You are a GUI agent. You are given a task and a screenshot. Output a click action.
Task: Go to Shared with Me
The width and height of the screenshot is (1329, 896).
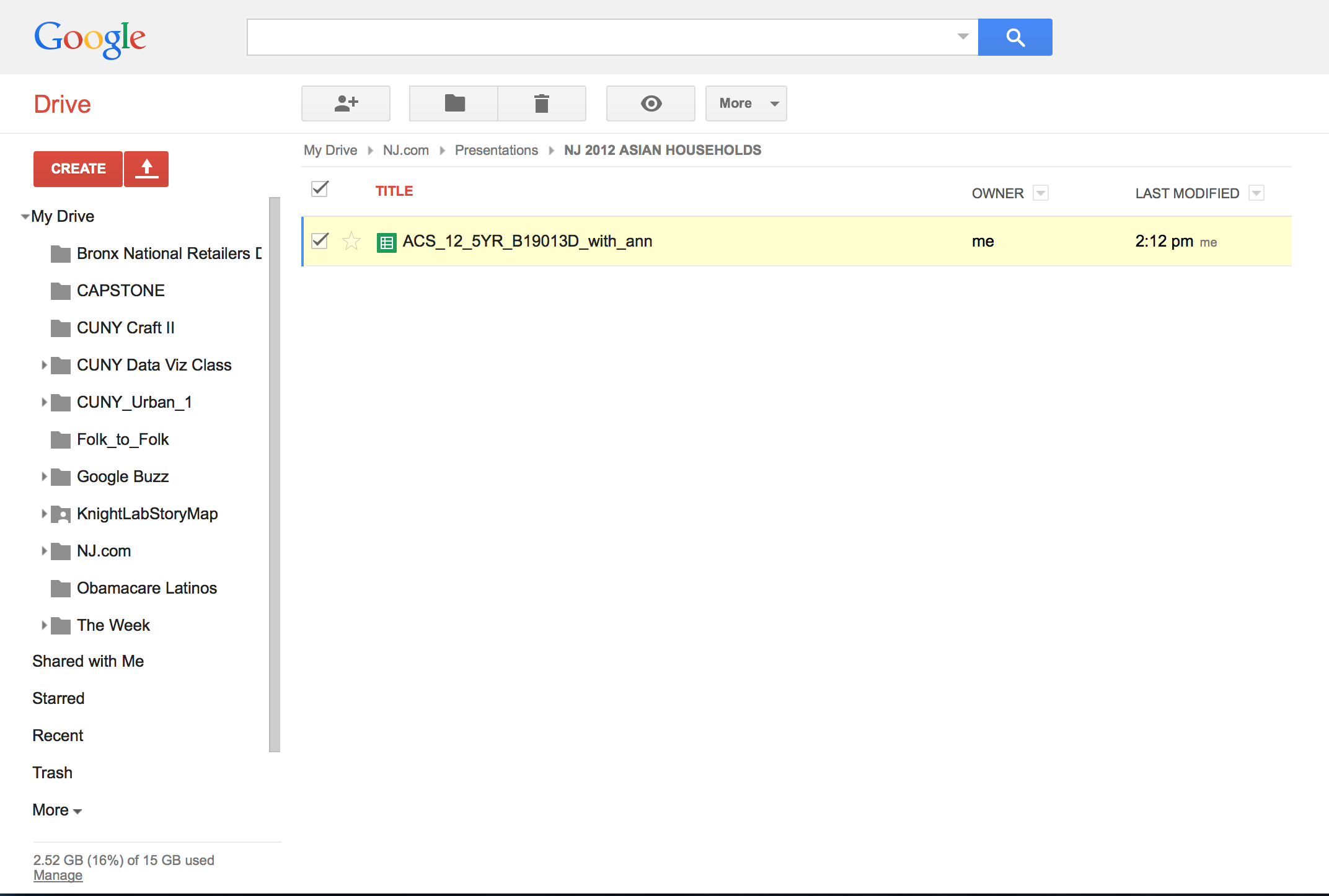(88, 661)
